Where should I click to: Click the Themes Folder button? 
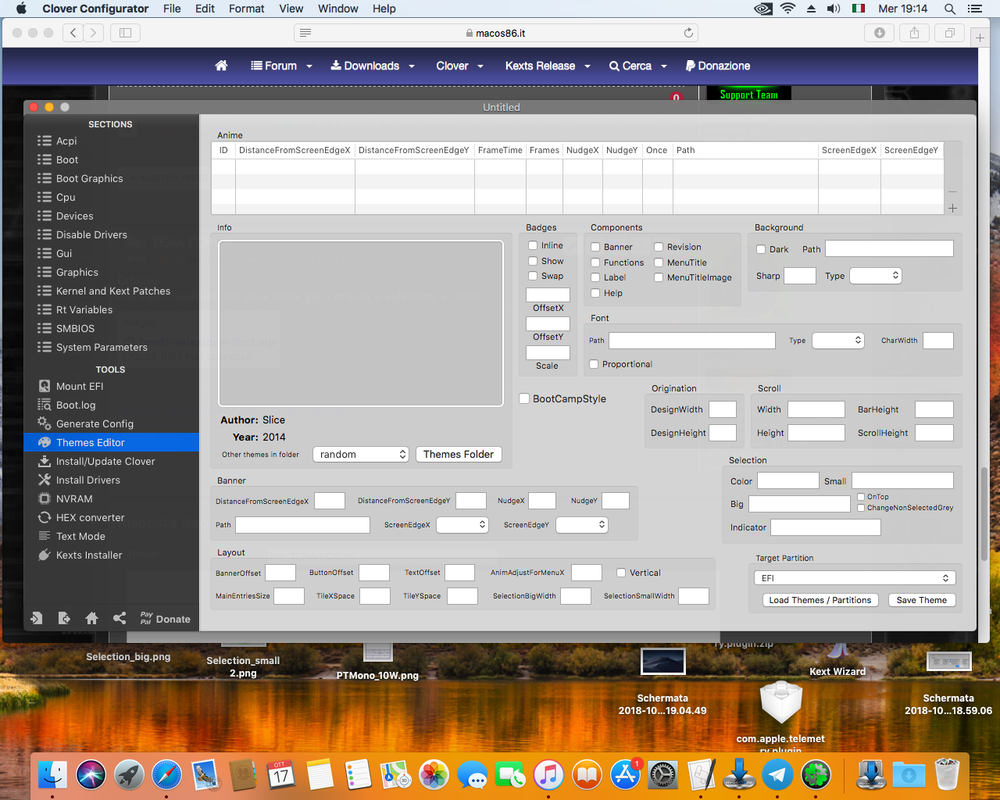click(x=459, y=454)
